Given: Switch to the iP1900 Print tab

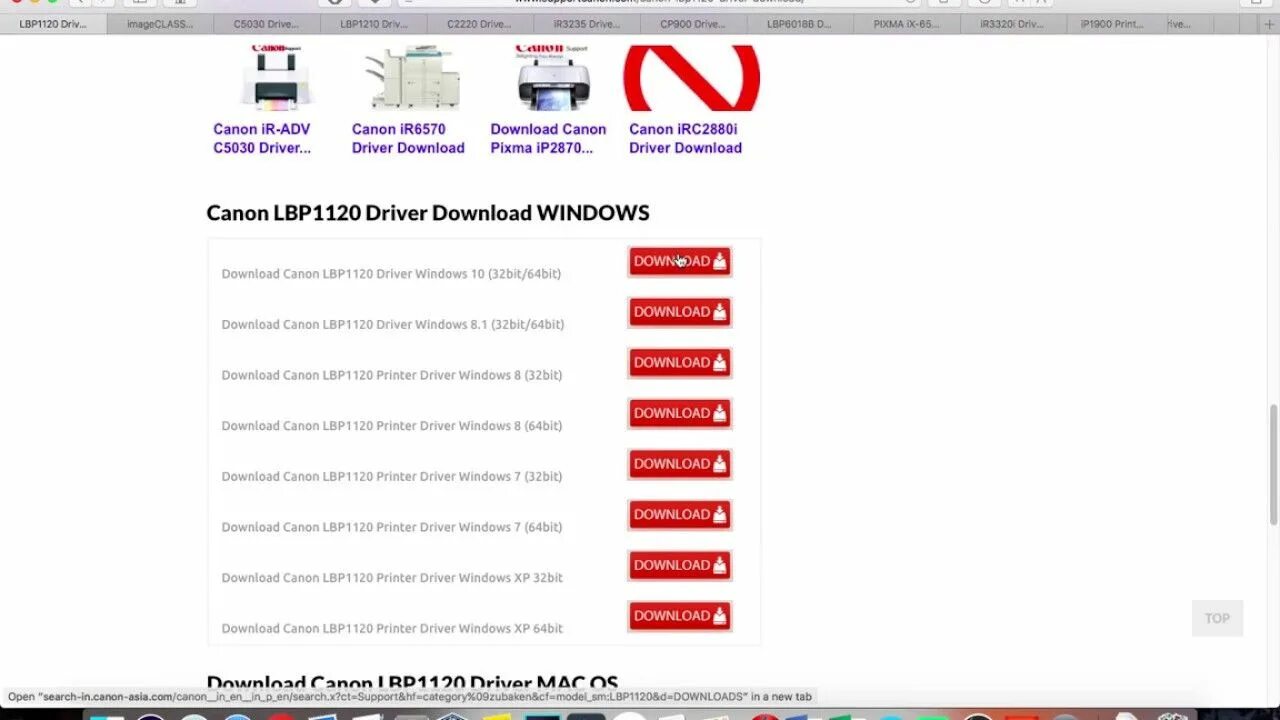Looking at the screenshot, I should (1112, 24).
